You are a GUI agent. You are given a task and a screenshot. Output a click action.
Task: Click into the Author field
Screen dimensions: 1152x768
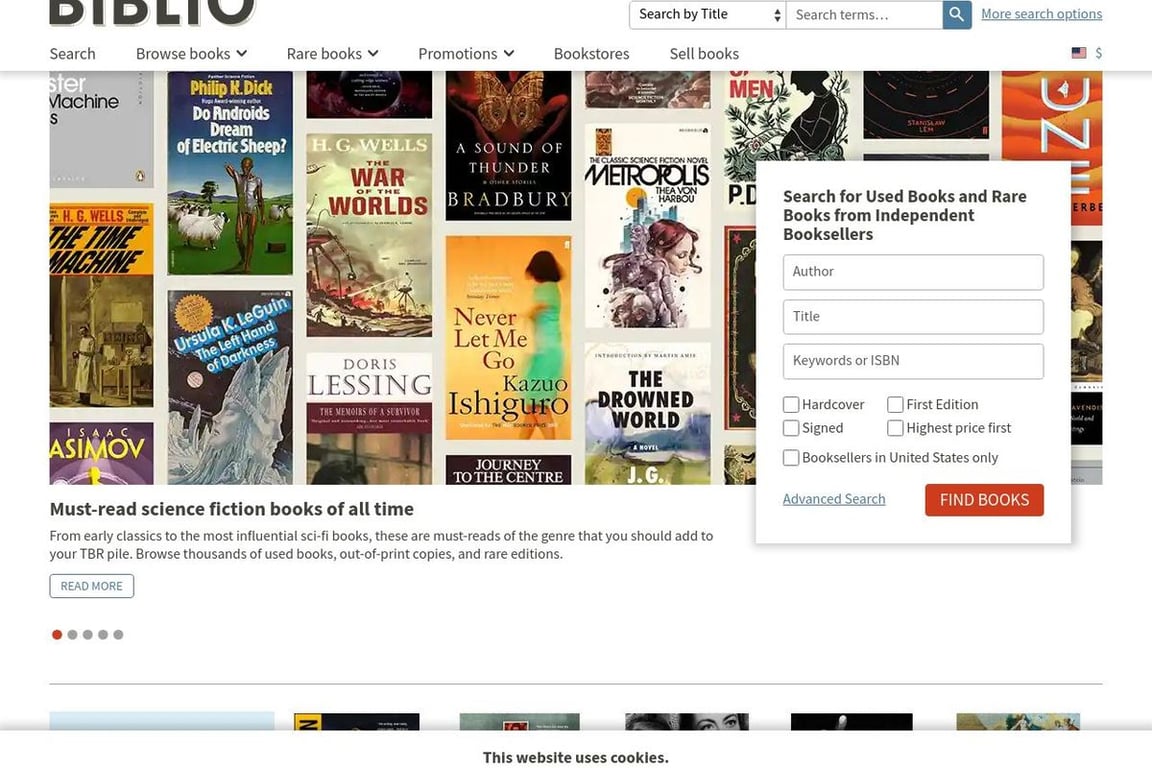point(912,272)
